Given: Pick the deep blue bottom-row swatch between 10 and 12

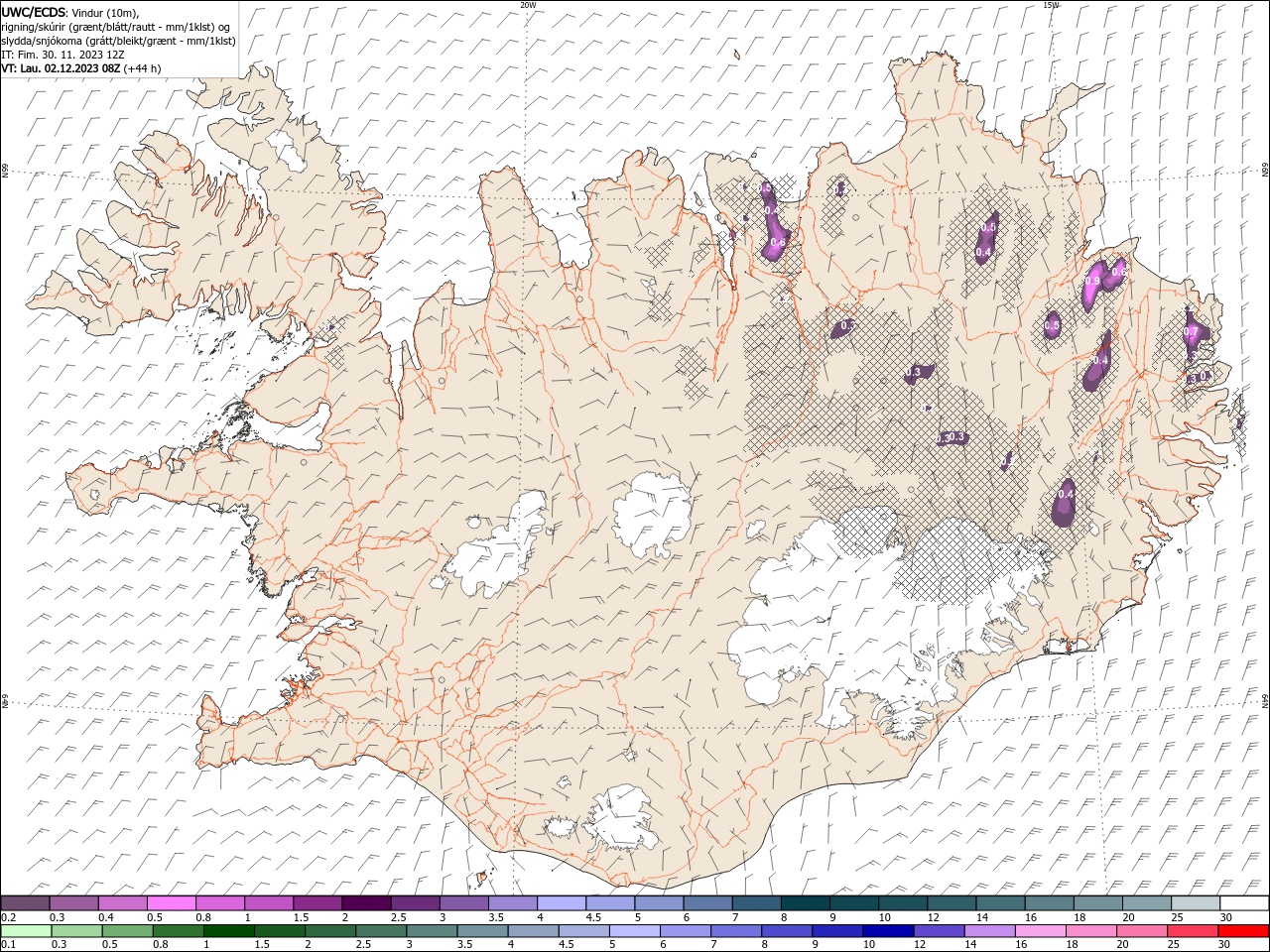Looking at the screenshot, I should (887, 931).
